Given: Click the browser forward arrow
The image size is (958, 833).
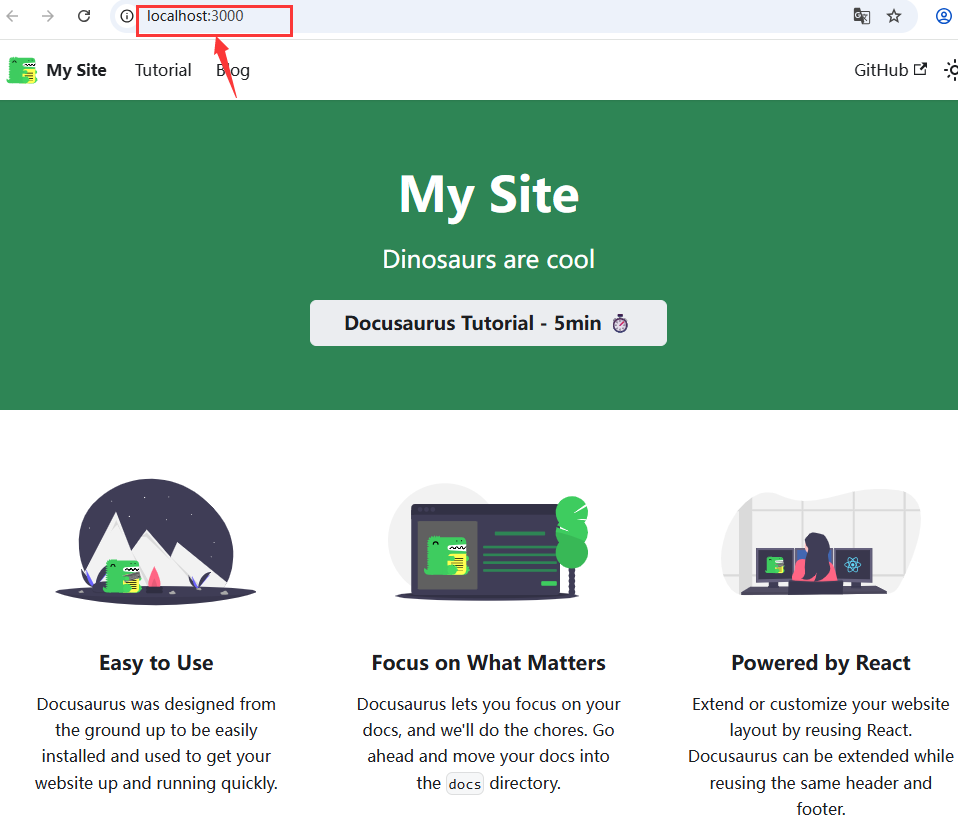Looking at the screenshot, I should pos(48,16).
